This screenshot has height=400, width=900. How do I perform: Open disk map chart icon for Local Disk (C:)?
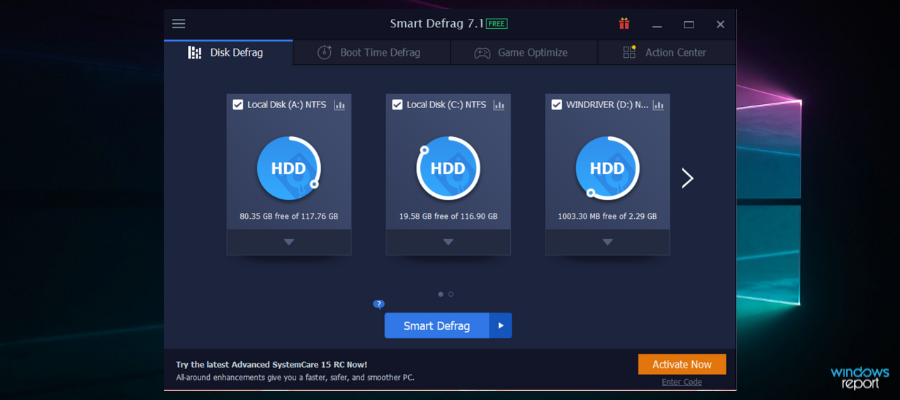[x=499, y=105]
